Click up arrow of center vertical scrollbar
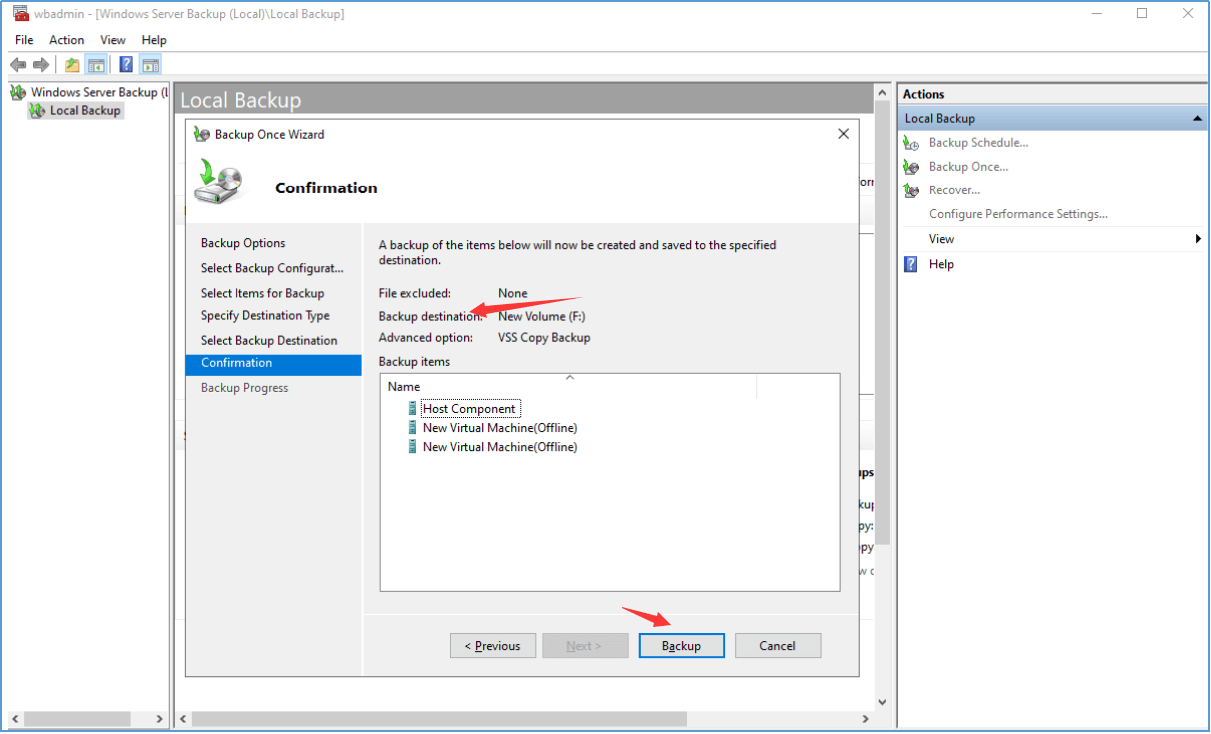1211x734 pixels. click(882, 93)
